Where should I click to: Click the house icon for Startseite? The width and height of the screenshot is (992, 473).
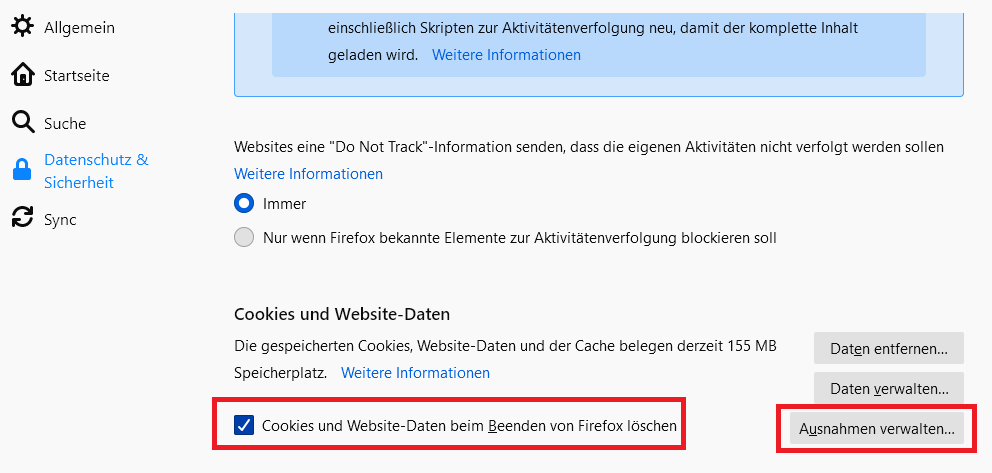22,75
